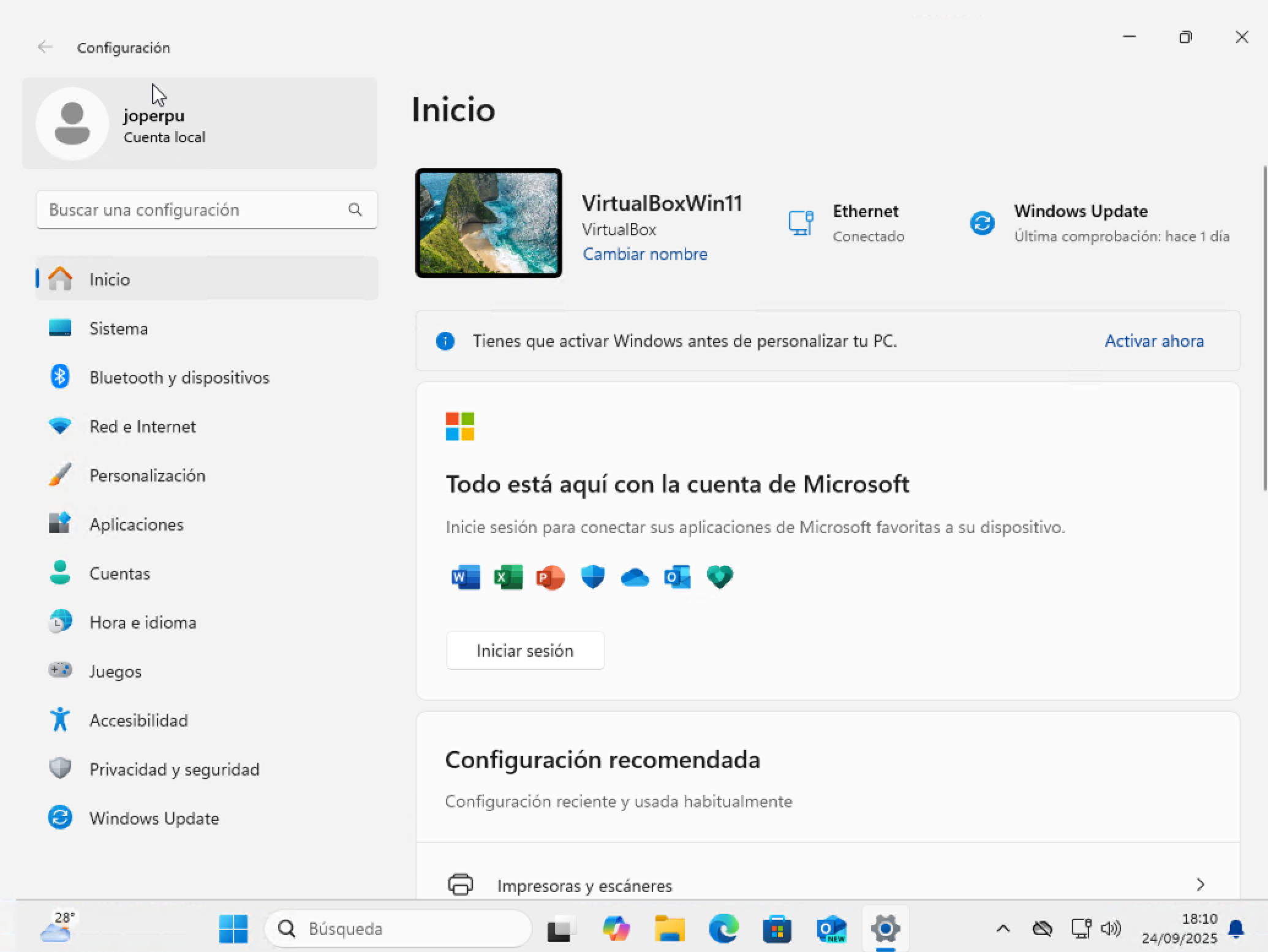Click the settings page vertical scrollbar
Screen dimensions: 1268x952
pyautogui.click(x=1264, y=328)
